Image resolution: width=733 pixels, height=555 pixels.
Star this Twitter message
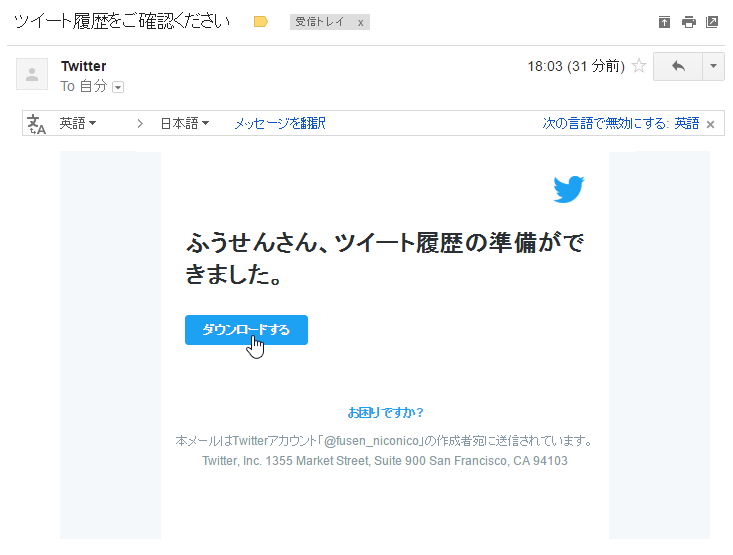[639, 66]
